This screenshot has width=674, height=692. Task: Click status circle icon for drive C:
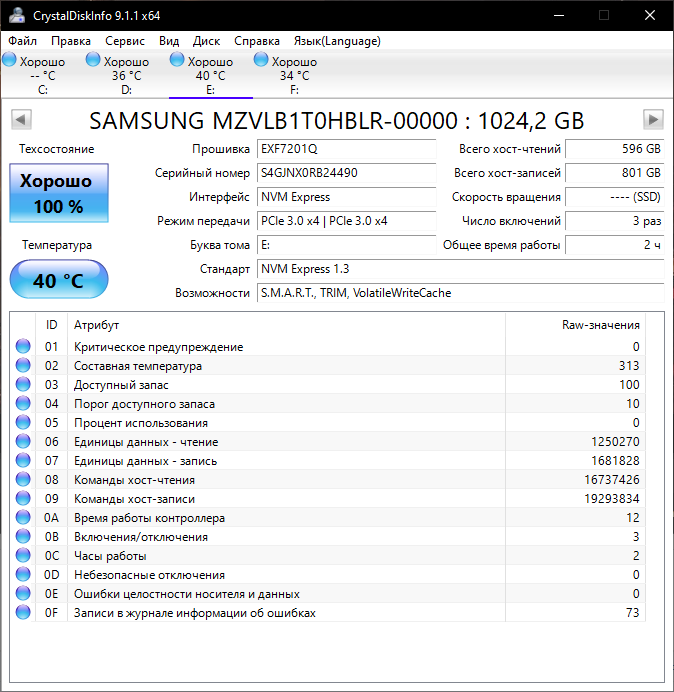tap(9, 60)
